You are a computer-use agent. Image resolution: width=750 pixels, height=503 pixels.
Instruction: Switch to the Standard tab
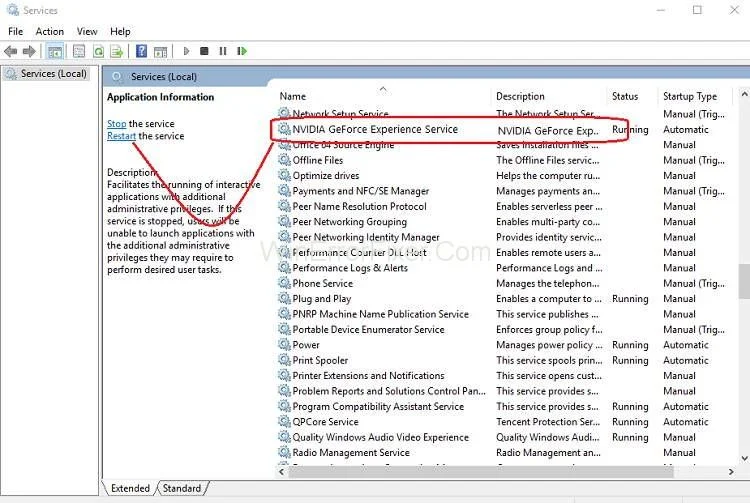pos(181,488)
